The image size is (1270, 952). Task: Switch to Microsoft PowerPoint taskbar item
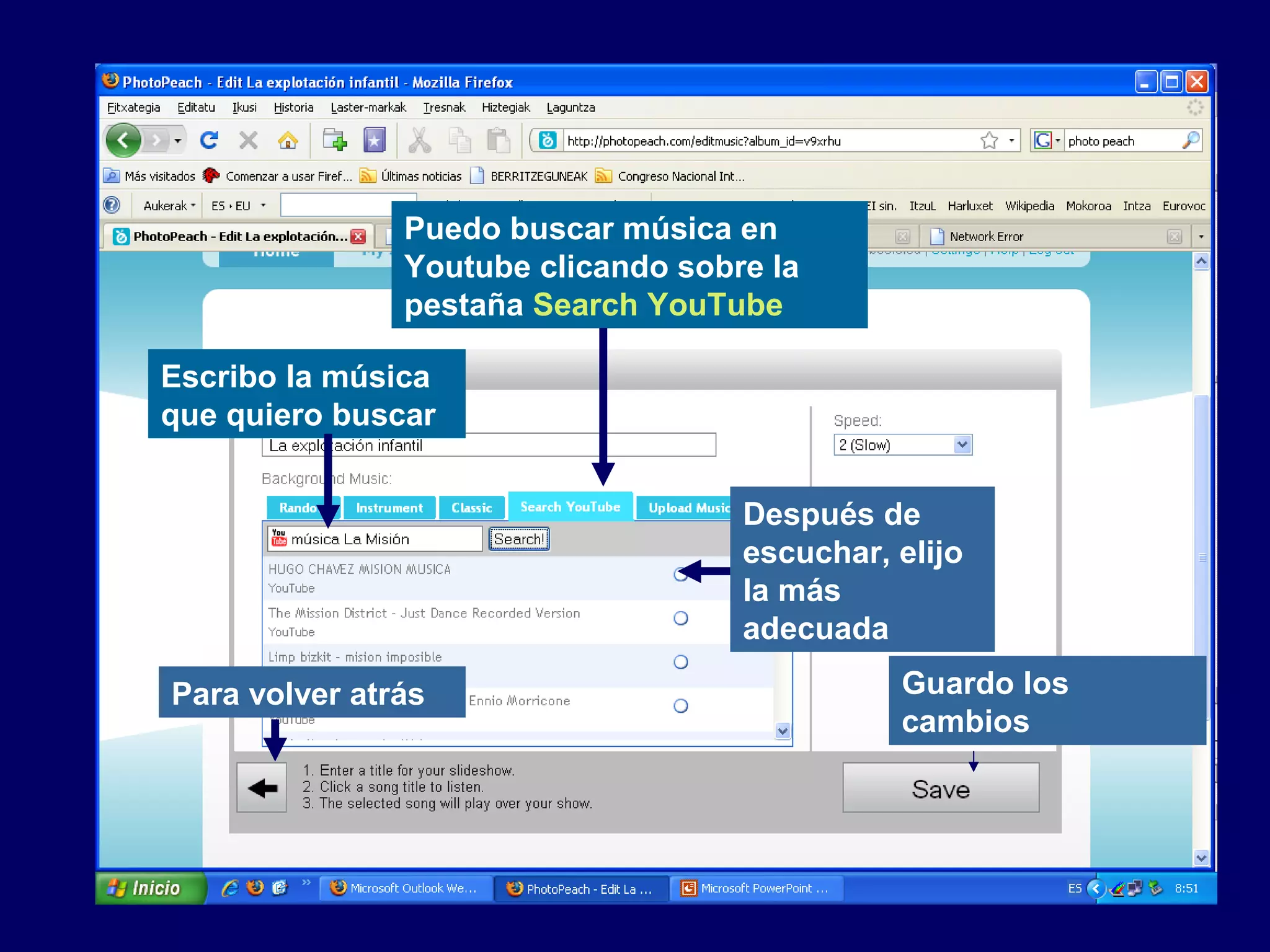(756, 888)
